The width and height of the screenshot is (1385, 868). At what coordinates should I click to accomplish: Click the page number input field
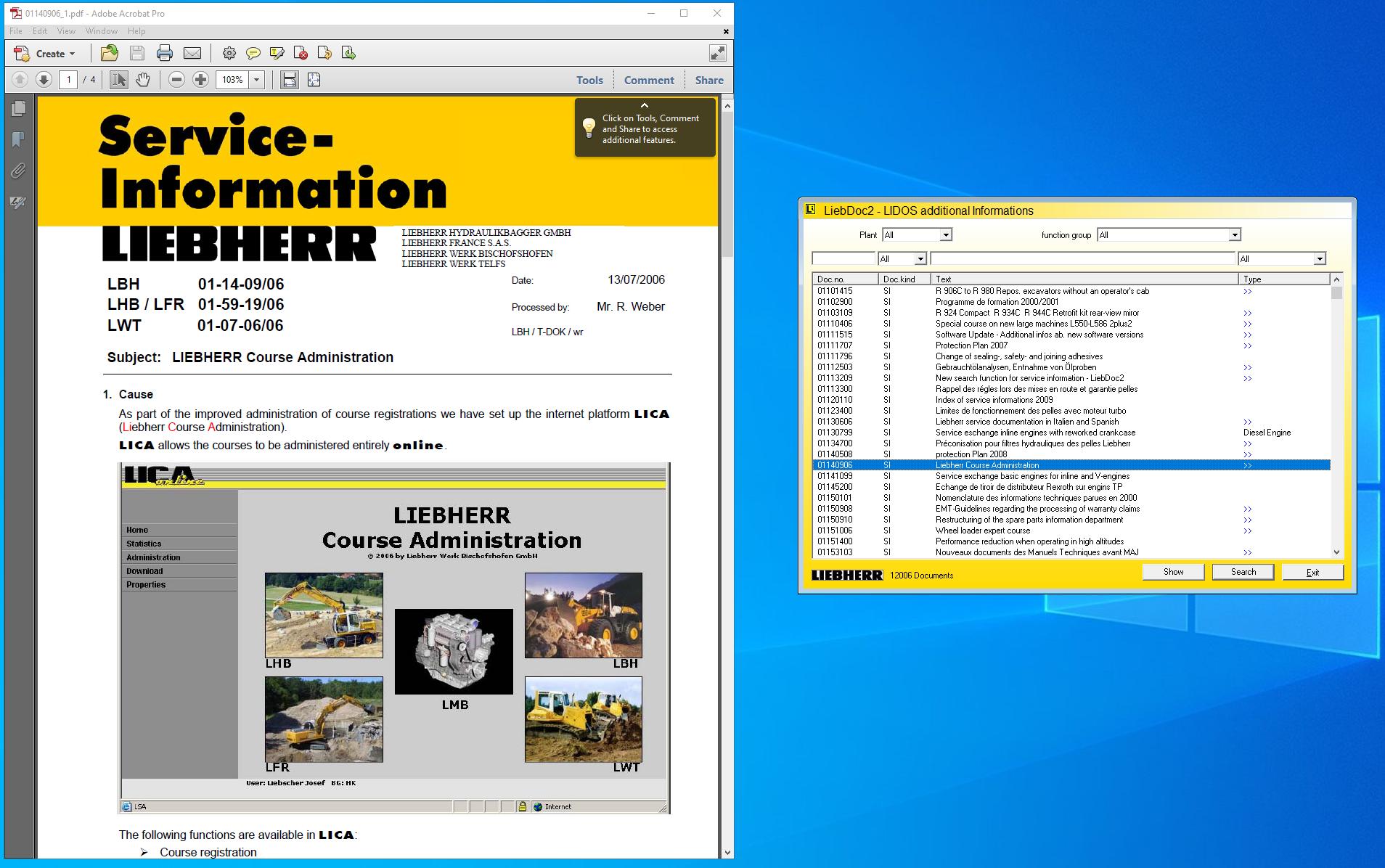(x=68, y=80)
